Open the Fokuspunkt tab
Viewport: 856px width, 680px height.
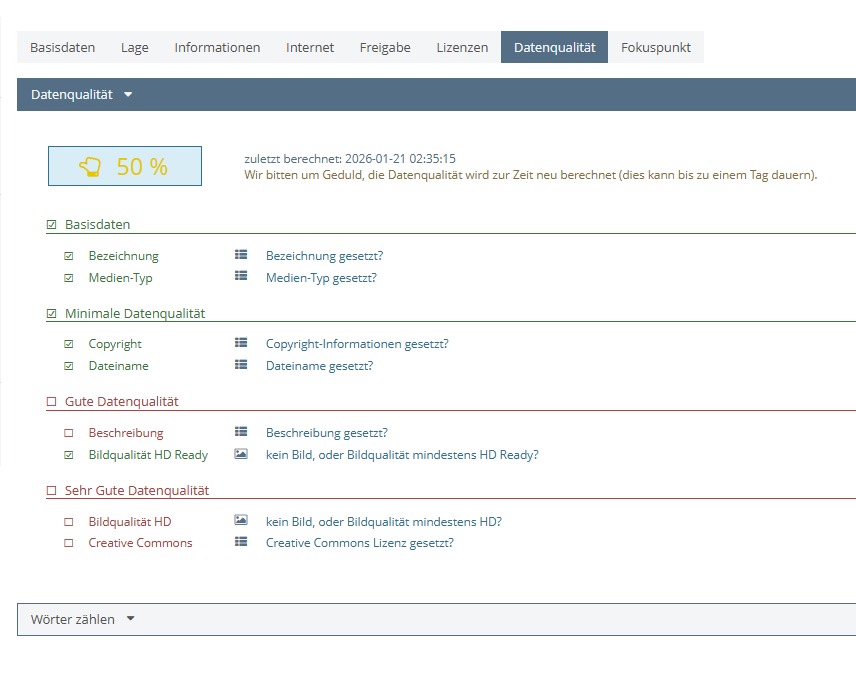656,47
